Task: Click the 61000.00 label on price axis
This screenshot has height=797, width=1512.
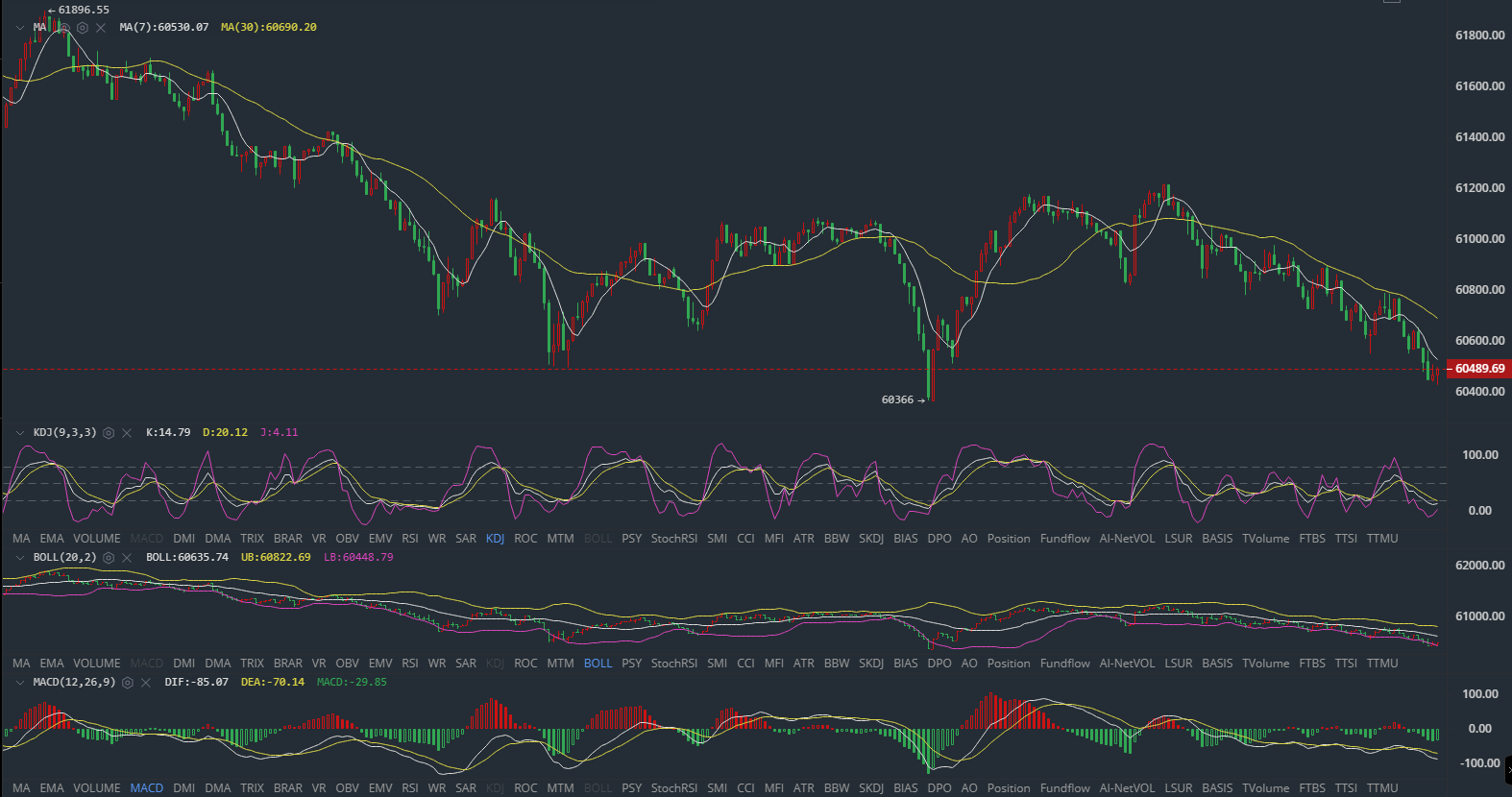Action: (1480, 239)
